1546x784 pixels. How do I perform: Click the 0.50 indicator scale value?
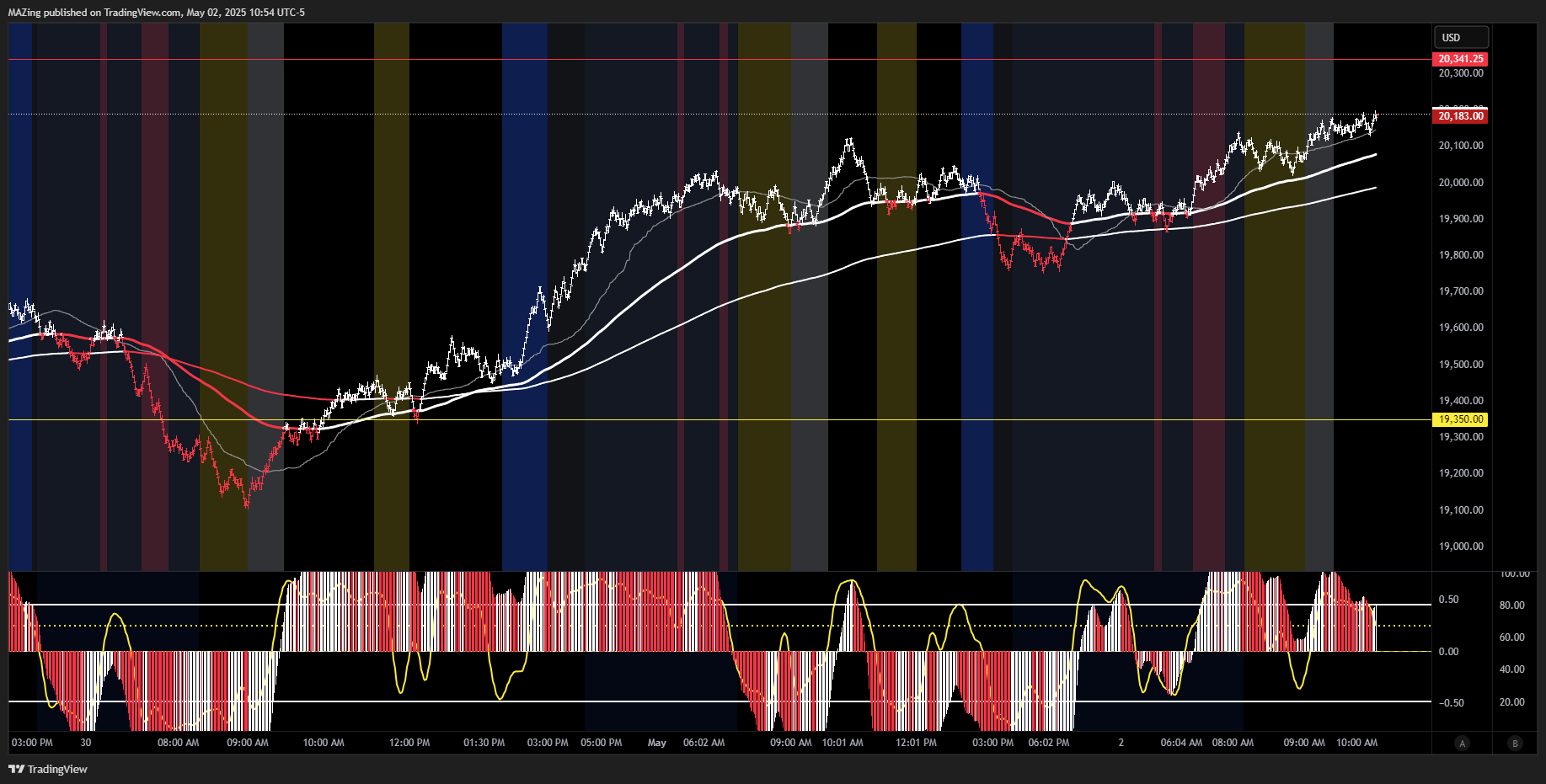coord(1448,600)
